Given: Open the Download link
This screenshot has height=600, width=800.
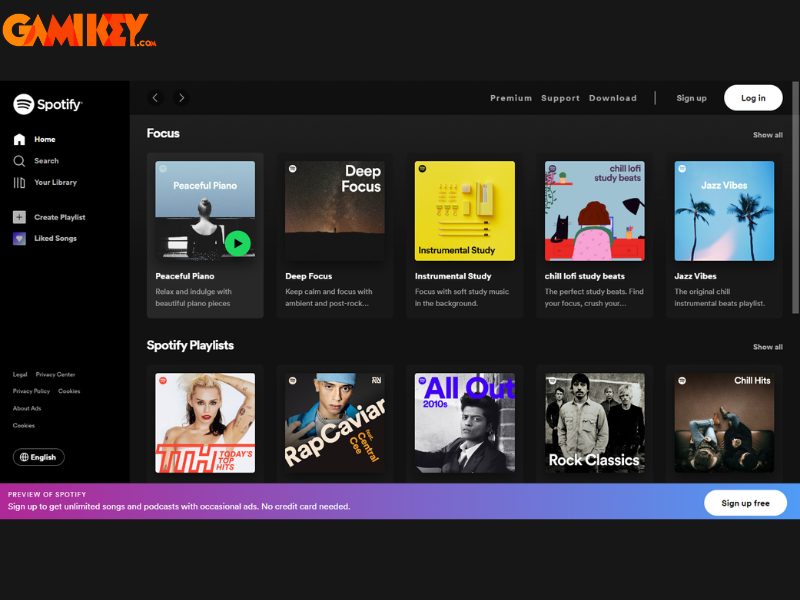Looking at the screenshot, I should (613, 98).
